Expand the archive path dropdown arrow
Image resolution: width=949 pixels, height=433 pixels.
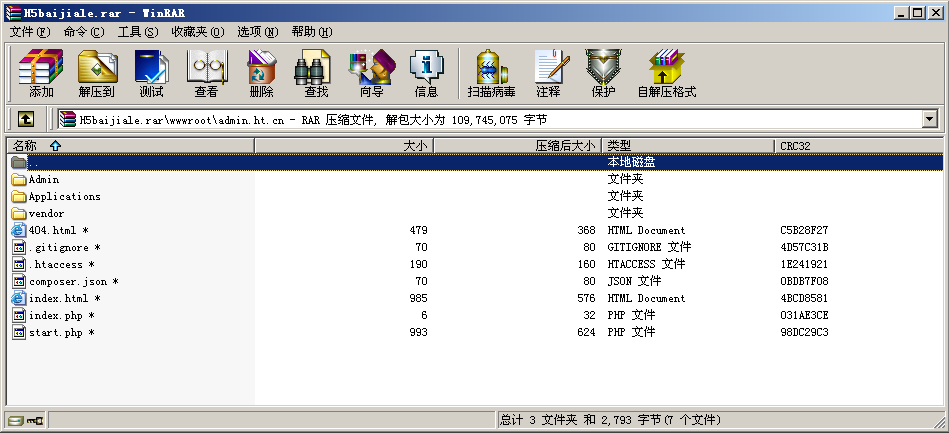[929, 119]
